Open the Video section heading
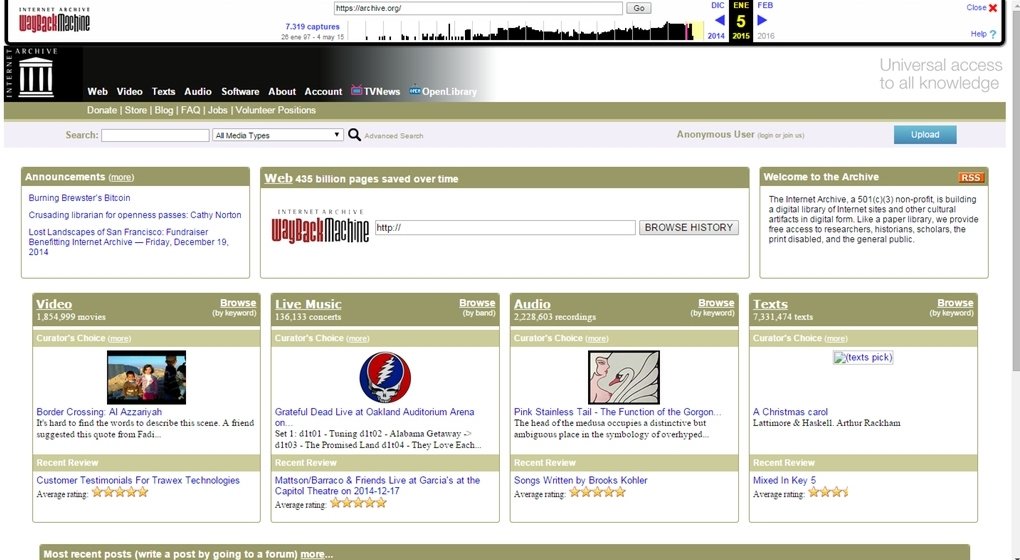The width and height of the screenshot is (1020, 560). (x=54, y=304)
